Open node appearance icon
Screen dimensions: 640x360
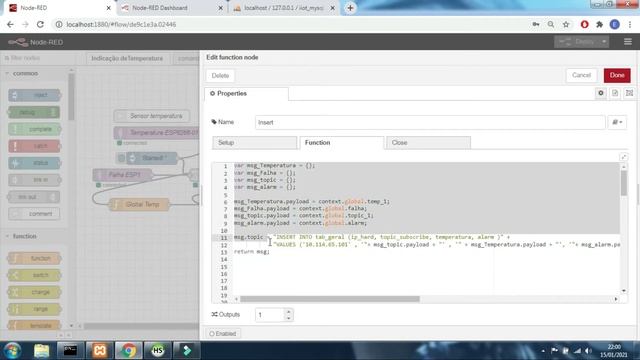(x=629, y=93)
